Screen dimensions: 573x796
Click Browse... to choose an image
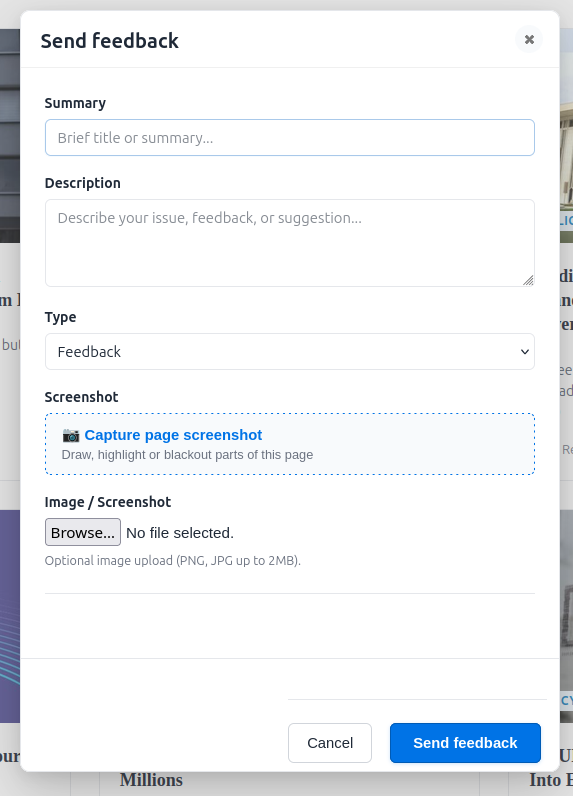tap(83, 533)
